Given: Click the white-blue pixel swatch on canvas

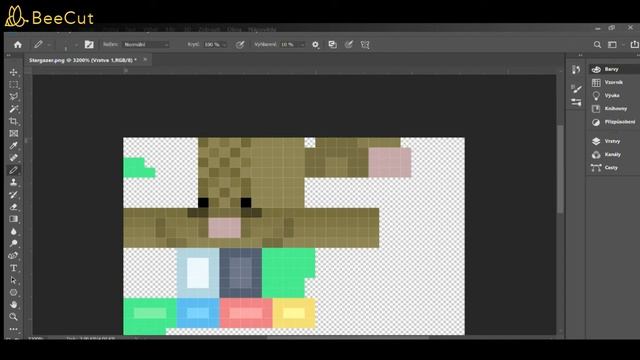Looking at the screenshot, I should coord(198,273).
